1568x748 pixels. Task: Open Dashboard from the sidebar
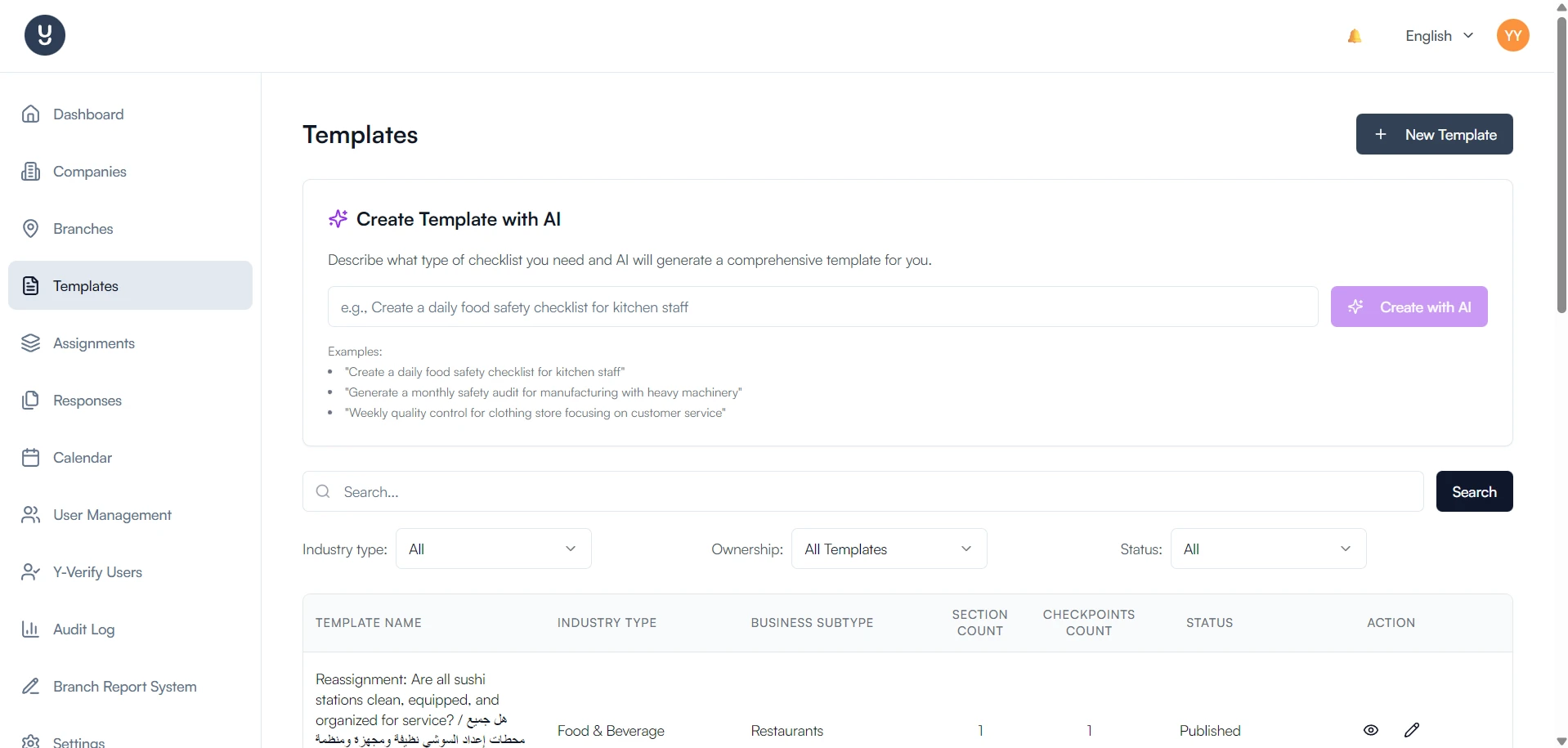pos(88,114)
